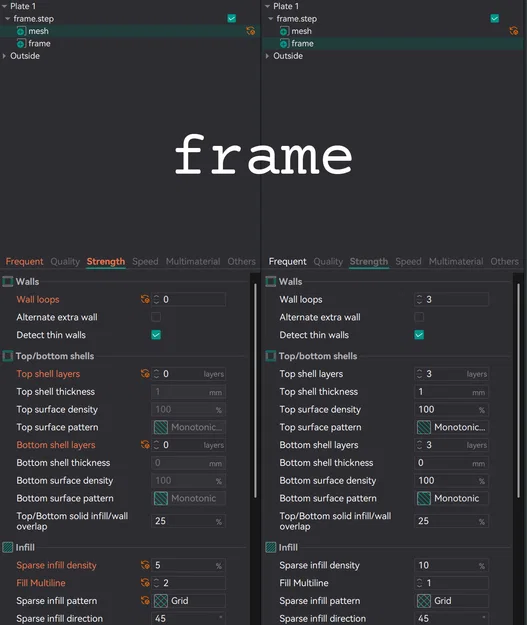Toggle frame.step checkbox in right panel
This screenshot has height=625, width=527.
coord(495,18)
